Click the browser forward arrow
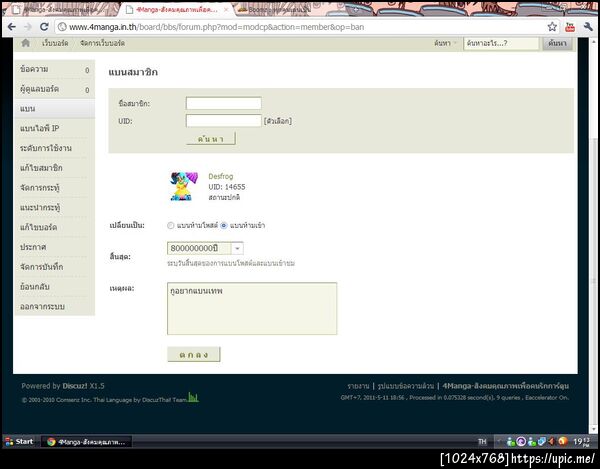This screenshot has width=600, height=469. pos(28,27)
